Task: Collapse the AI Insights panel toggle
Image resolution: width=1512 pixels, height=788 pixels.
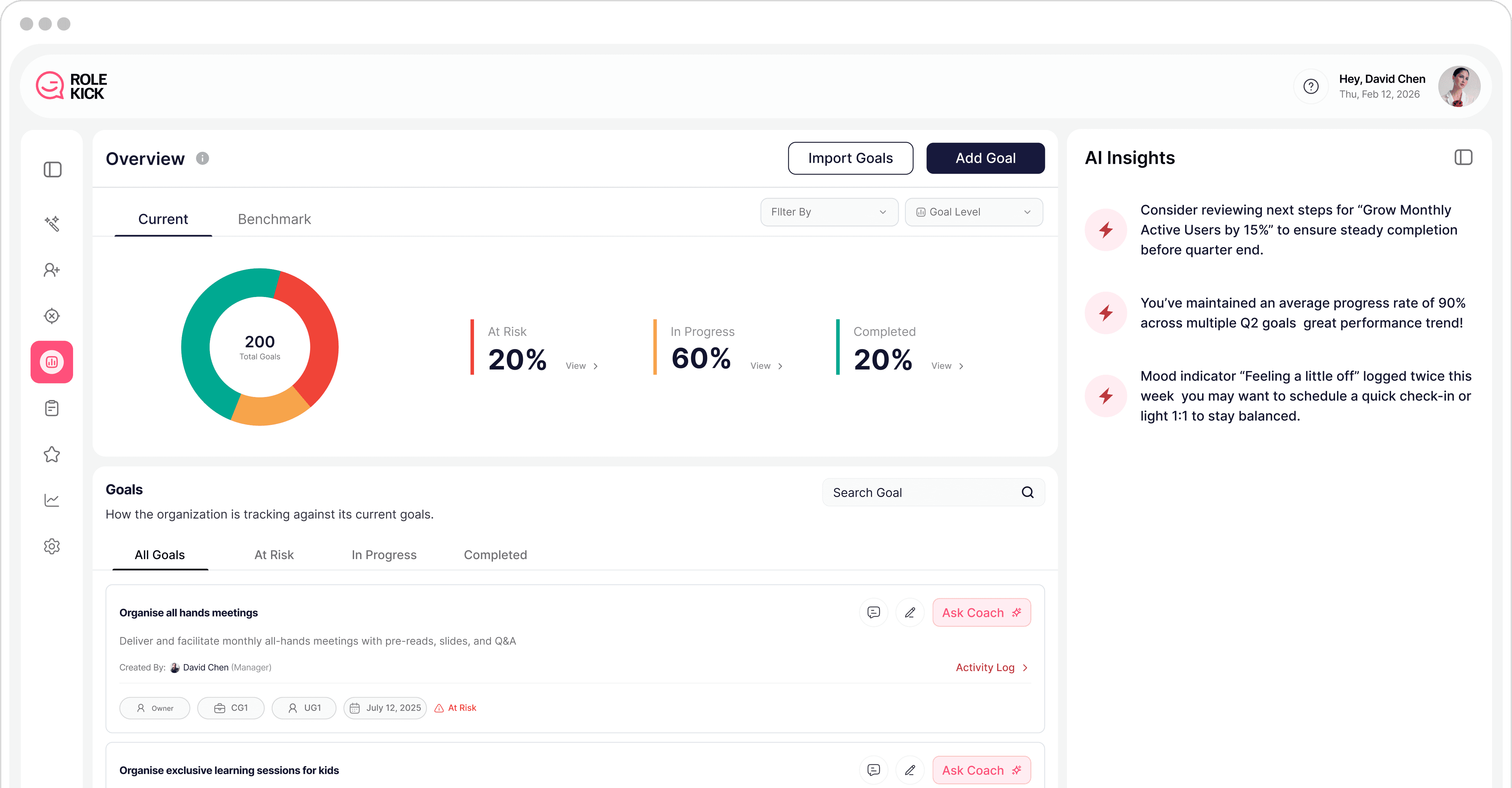Action: (1463, 157)
